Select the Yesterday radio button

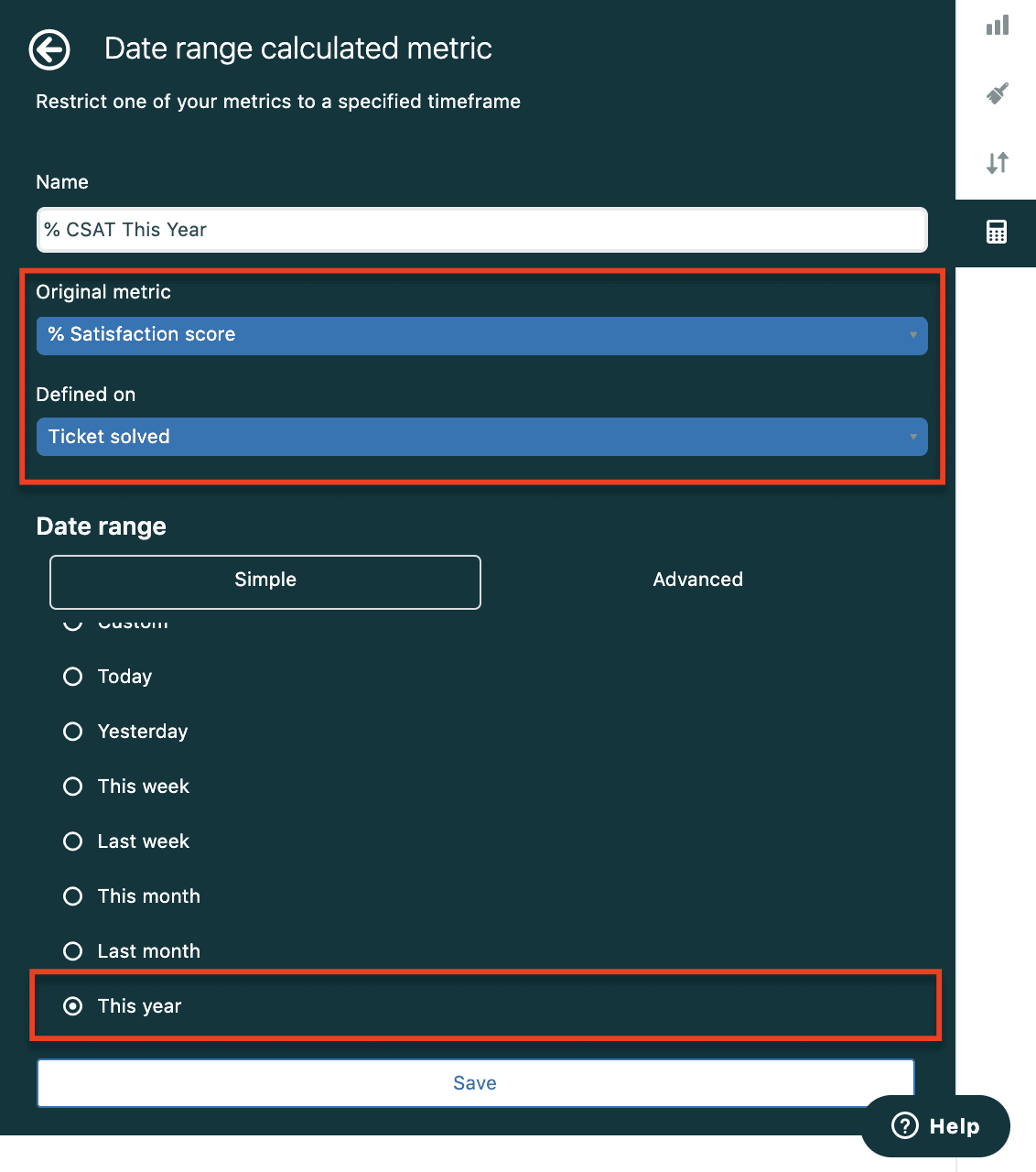coord(72,731)
